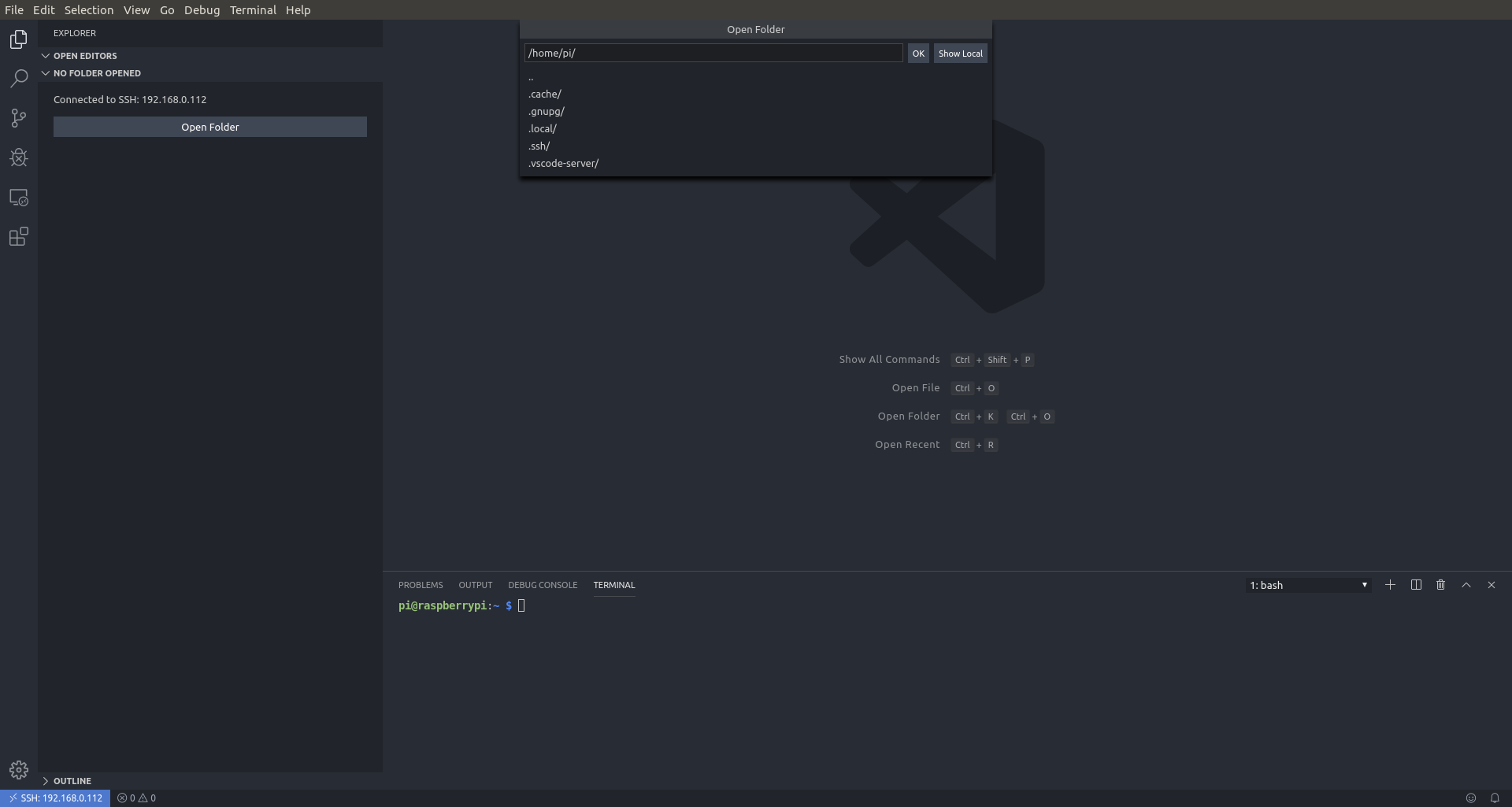
Task: Click the SSH: 192.168.0.112 remote indicator
Action: pos(55,798)
